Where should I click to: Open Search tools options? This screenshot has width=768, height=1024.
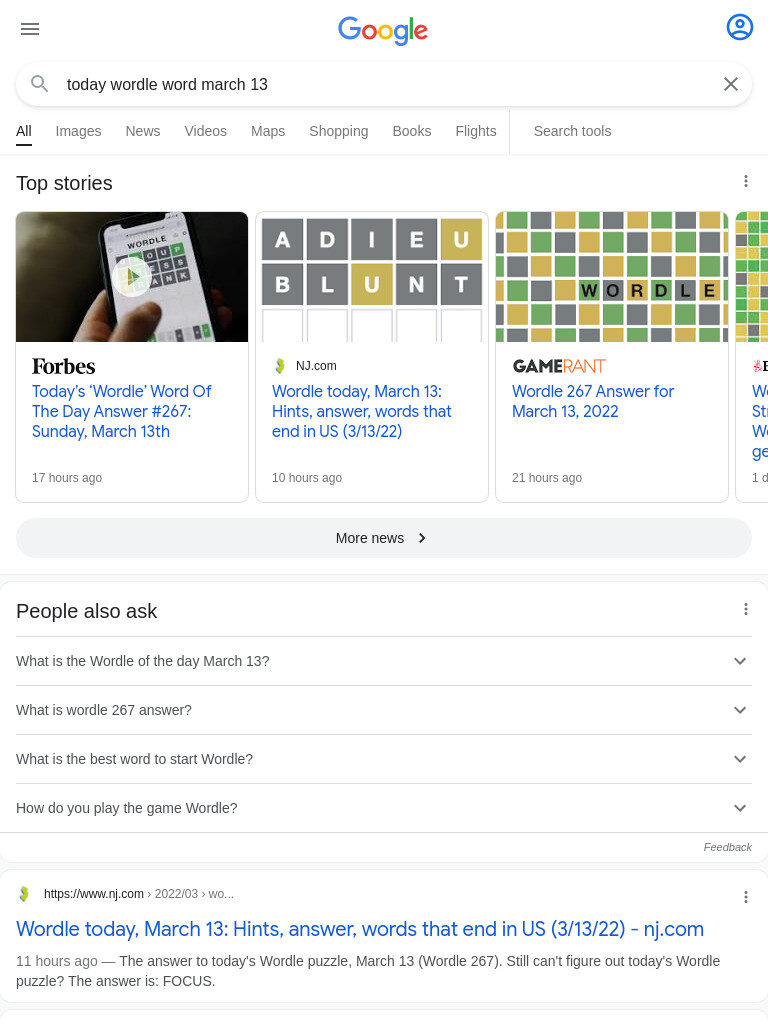click(573, 131)
